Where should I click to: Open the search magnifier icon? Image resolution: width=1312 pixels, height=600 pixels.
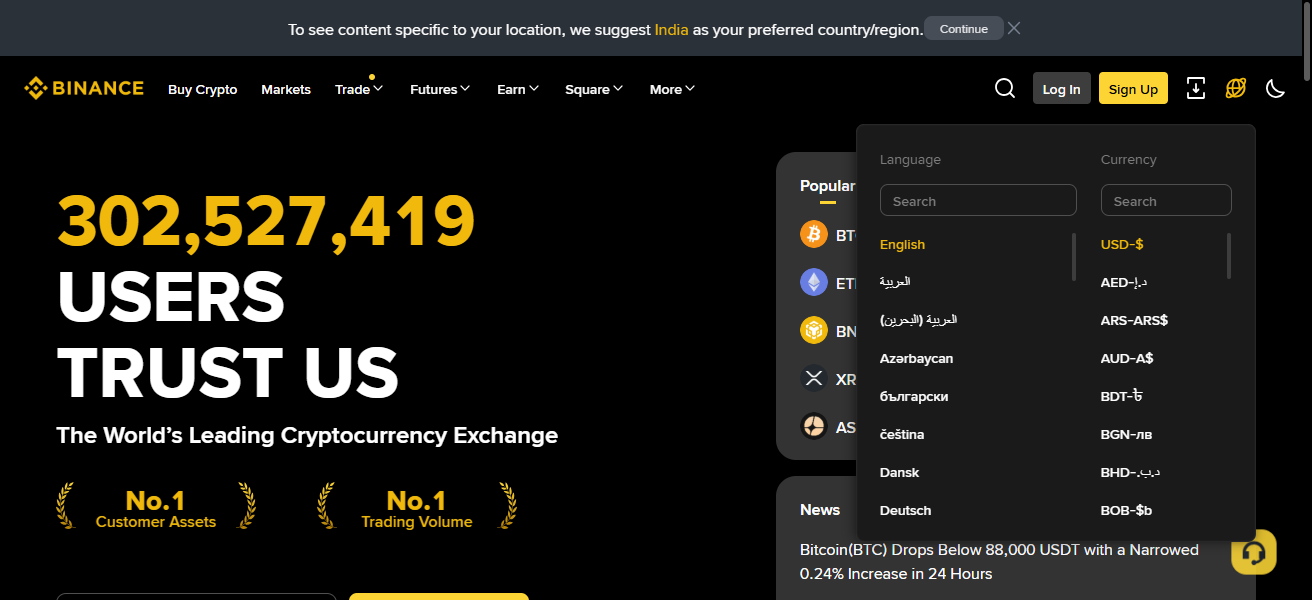[1004, 88]
